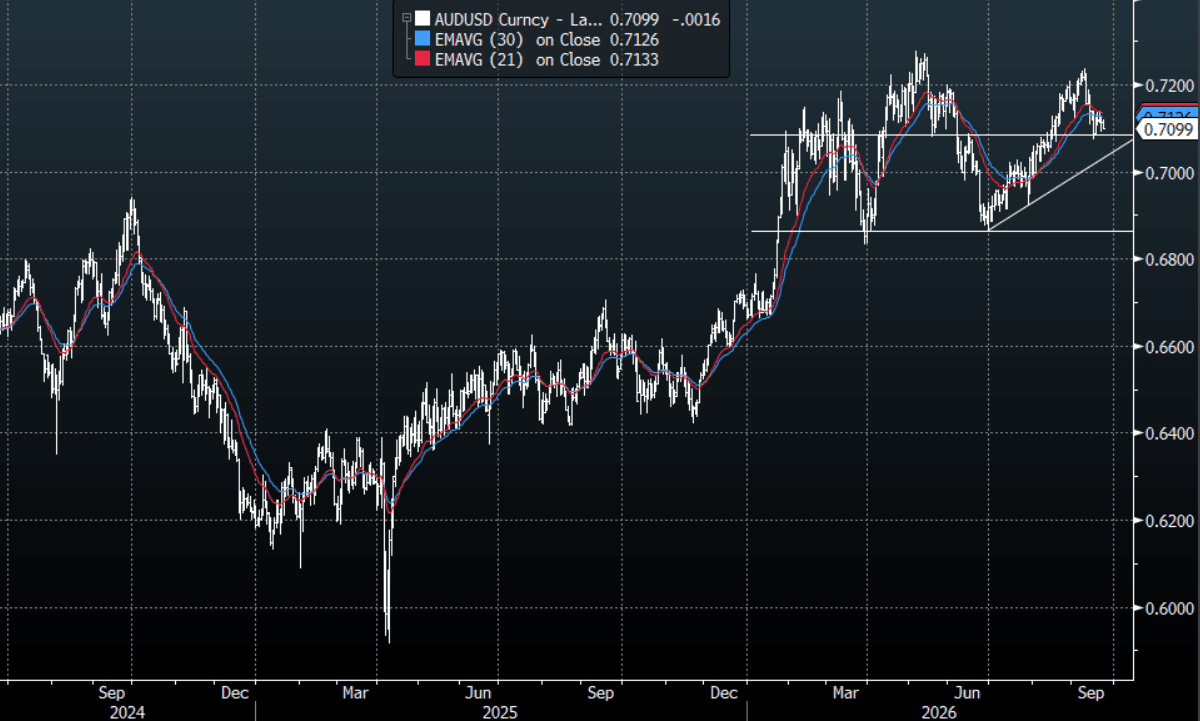Open the blue EMAVG (30) color swatch

tap(424, 40)
